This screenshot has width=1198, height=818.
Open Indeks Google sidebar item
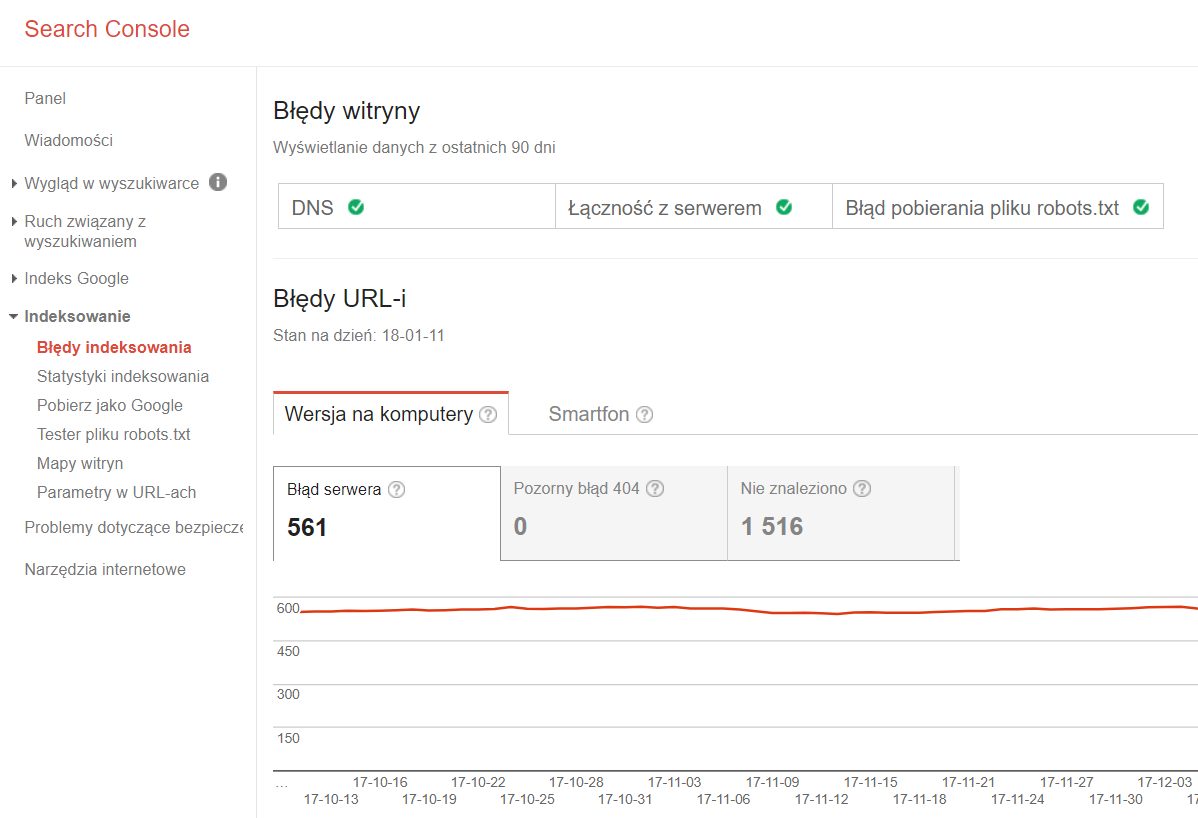(76, 279)
